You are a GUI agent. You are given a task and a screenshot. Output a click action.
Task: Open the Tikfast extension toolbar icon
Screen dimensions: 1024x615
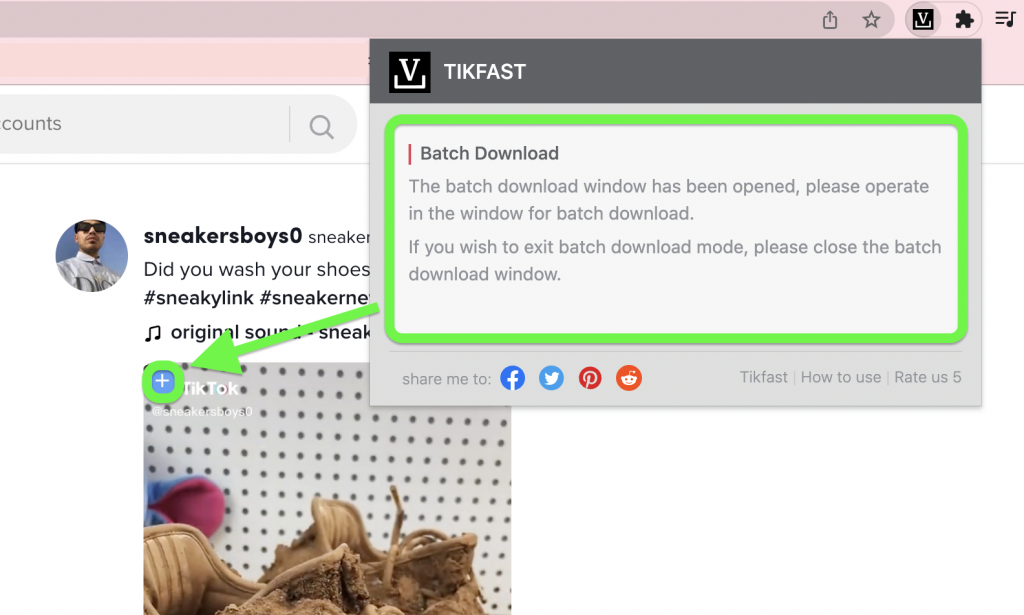pyautogui.click(x=922, y=20)
